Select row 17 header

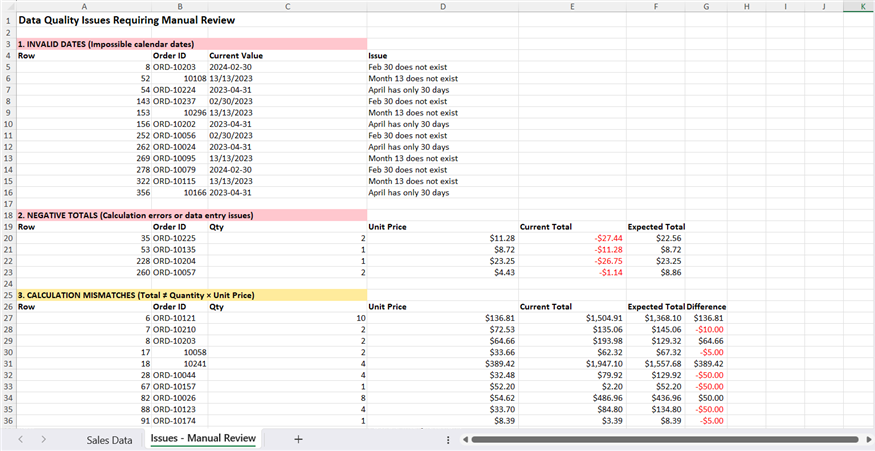point(8,204)
